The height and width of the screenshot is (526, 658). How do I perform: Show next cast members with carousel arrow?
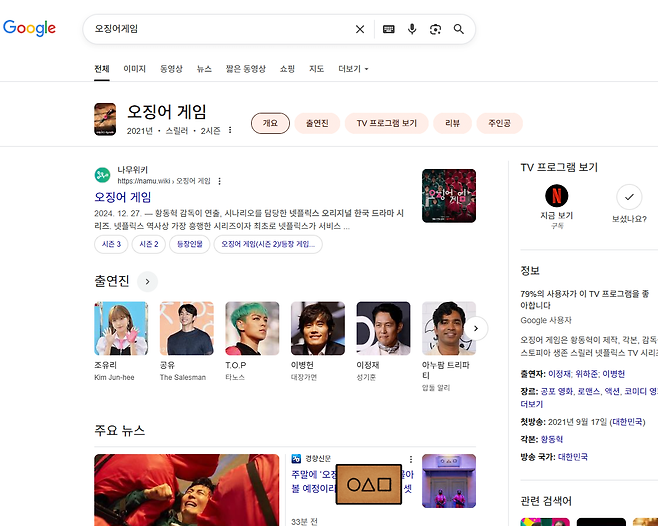pos(476,328)
